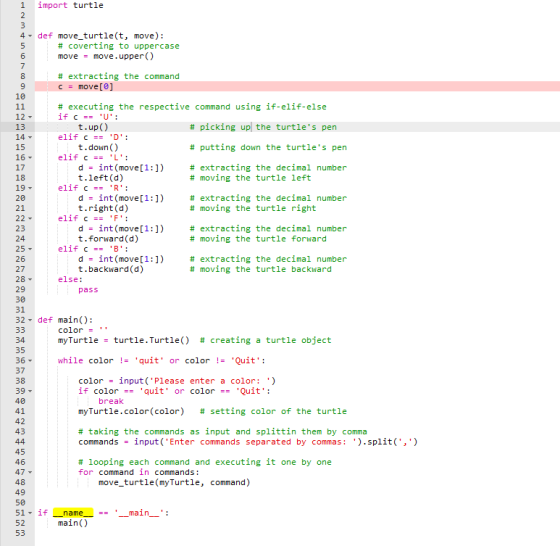The width and height of the screenshot is (560, 546).
Task: Click 'move_turtle(myTurtle, command)' call
Action: pos(174,482)
